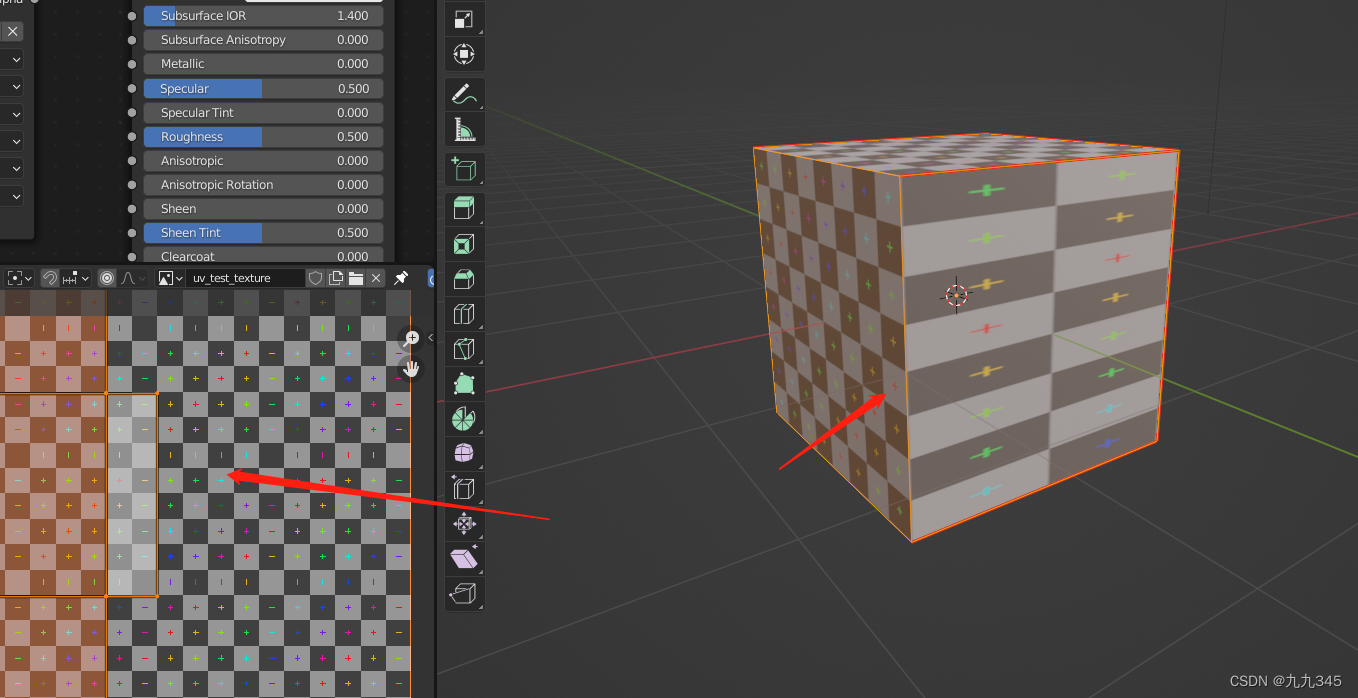Select the Bevel tool
Screen dimensions: 1358x698
(464, 280)
